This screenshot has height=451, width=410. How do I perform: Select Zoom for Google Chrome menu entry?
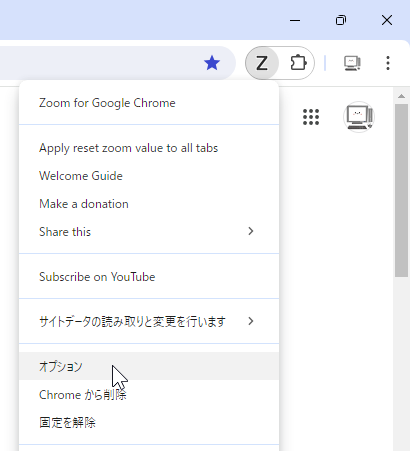pos(149,103)
